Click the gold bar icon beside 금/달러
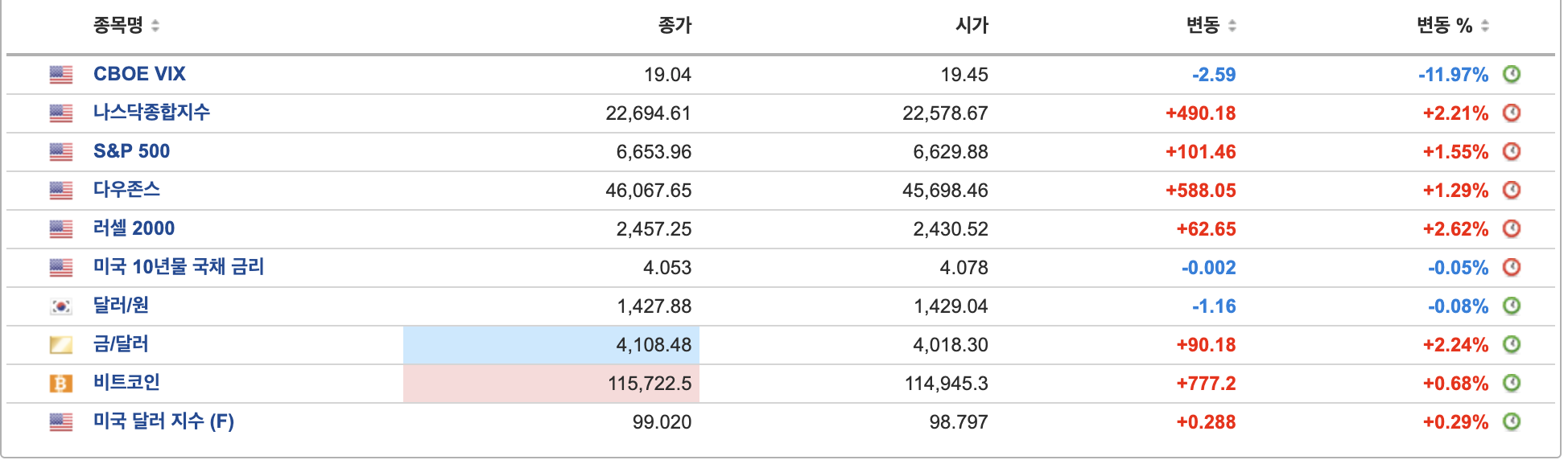1568x460 pixels. tap(61, 345)
